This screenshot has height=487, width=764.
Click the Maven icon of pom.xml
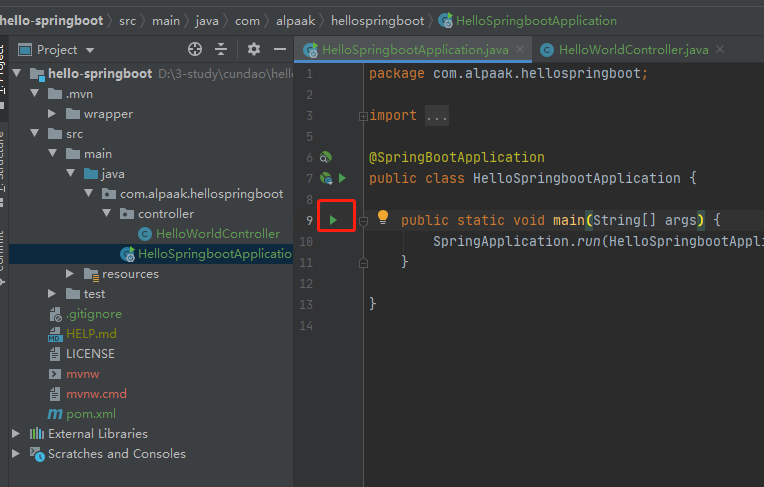click(55, 414)
